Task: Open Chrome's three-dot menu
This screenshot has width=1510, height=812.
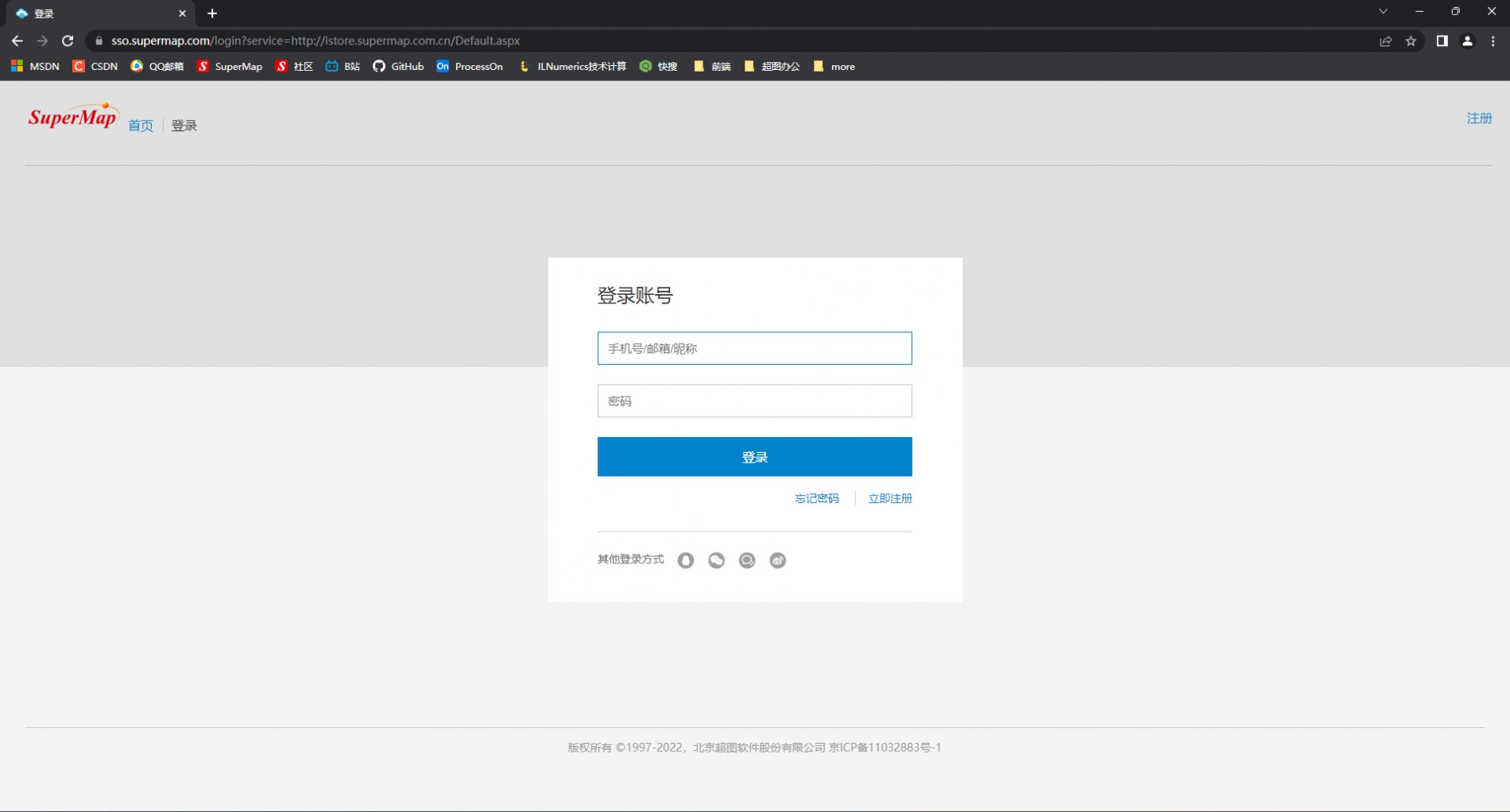Action: point(1493,41)
